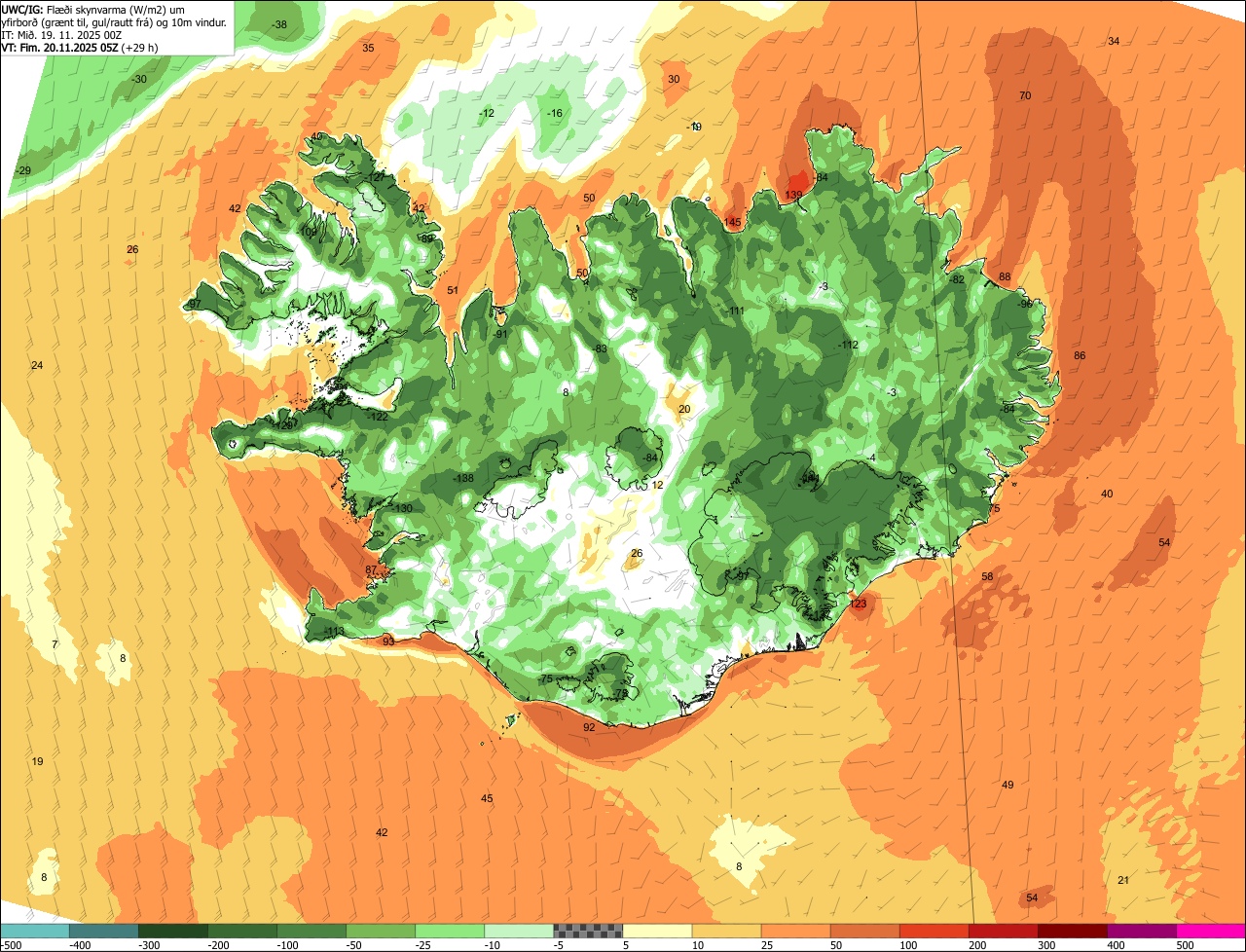Click the -75 flux value
The width and height of the screenshot is (1246, 952).
545,678
